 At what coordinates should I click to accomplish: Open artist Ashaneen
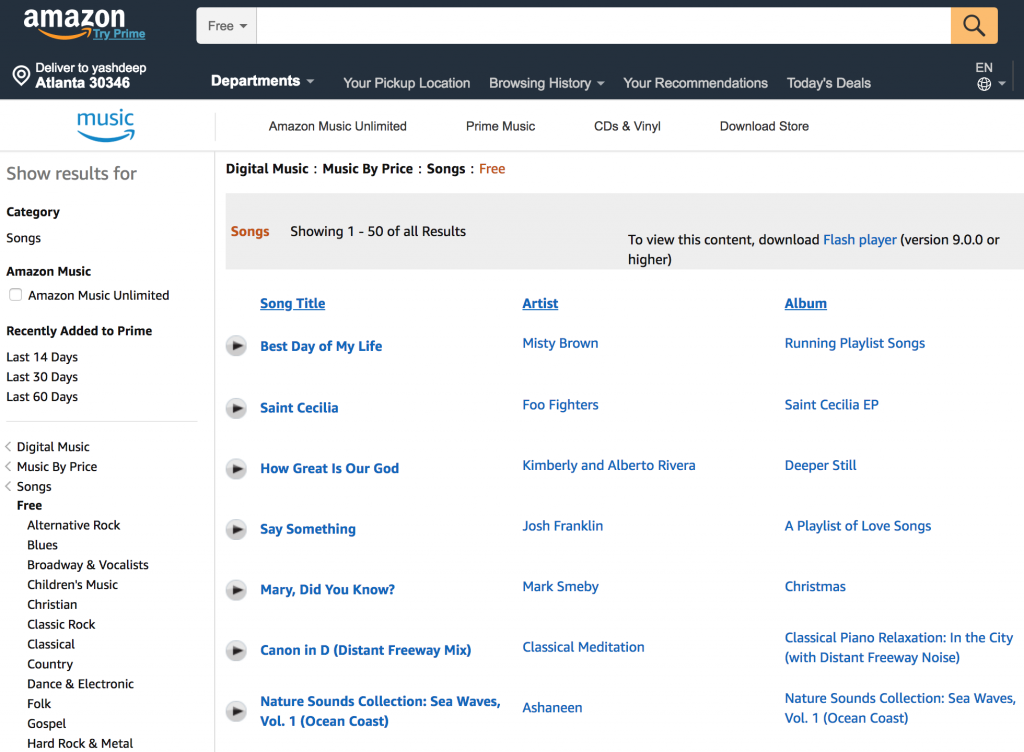pyautogui.click(x=552, y=708)
